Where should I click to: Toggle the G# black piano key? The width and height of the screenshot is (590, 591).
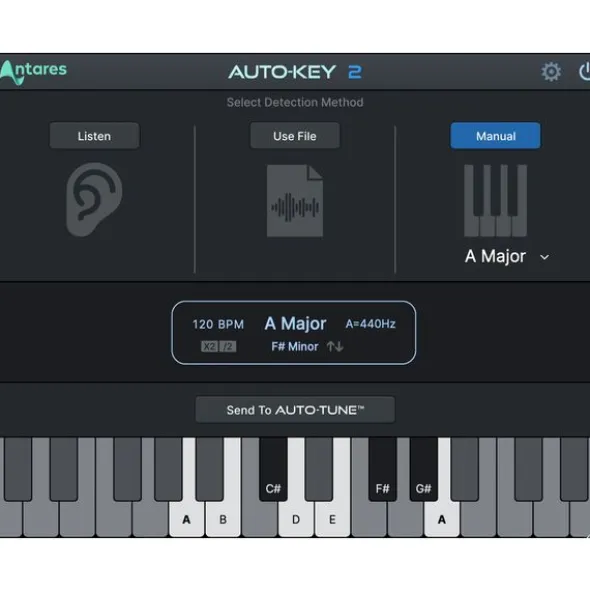(423, 469)
